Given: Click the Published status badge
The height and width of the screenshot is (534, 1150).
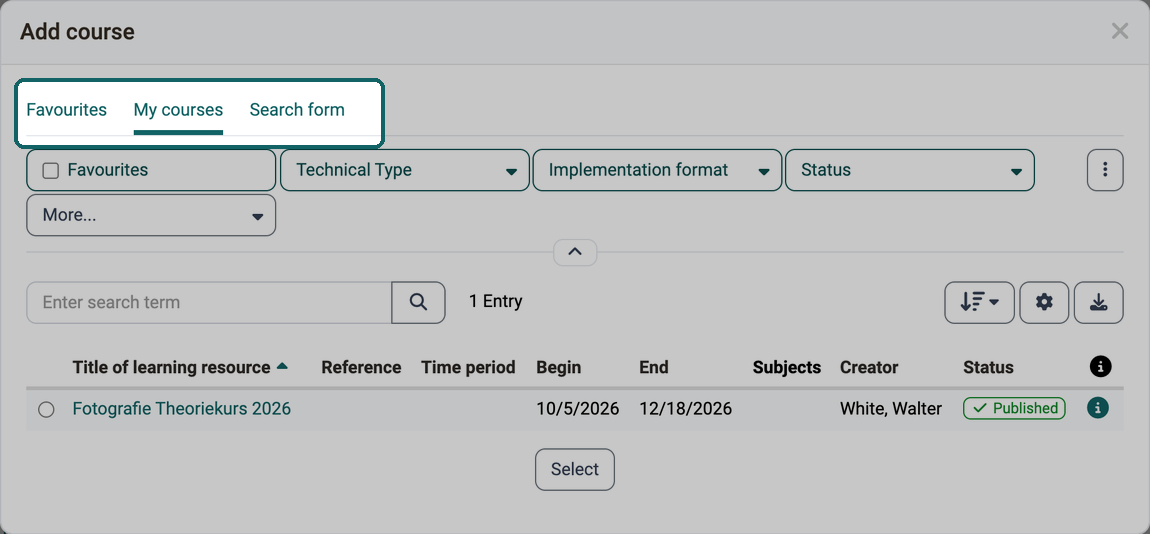Looking at the screenshot, I should [x=1014, y=409].
